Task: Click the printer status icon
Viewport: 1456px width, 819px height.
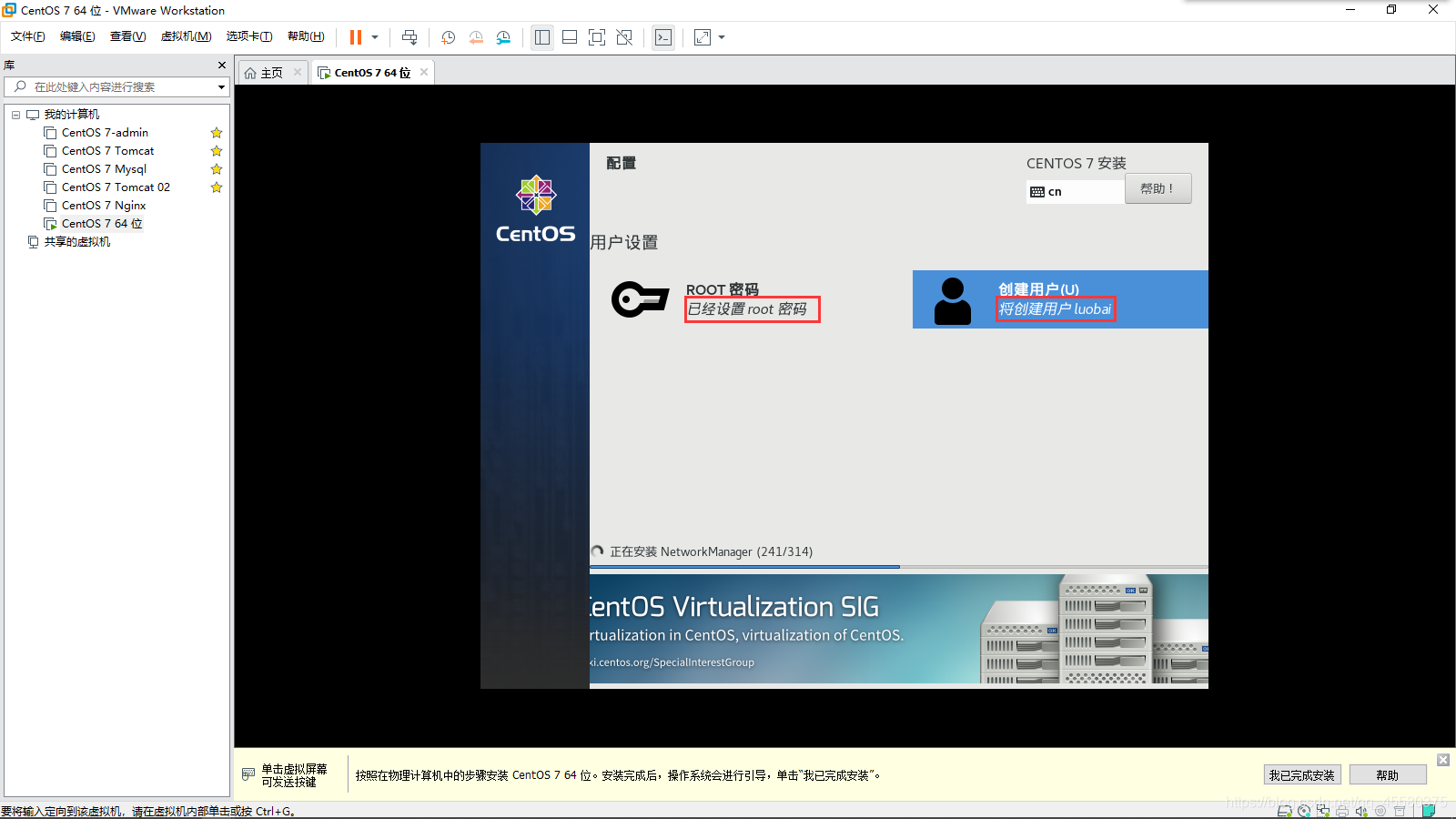Action: [x=1342, y=811]
